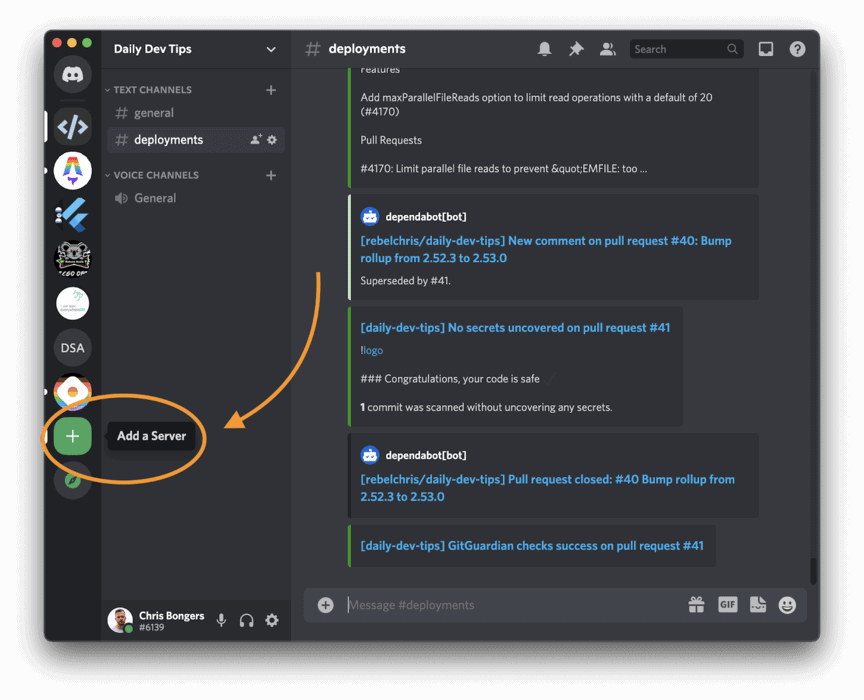Edit deployments channel settings gear
This screenshot has height=700, width=864.
tap(272, 139)
